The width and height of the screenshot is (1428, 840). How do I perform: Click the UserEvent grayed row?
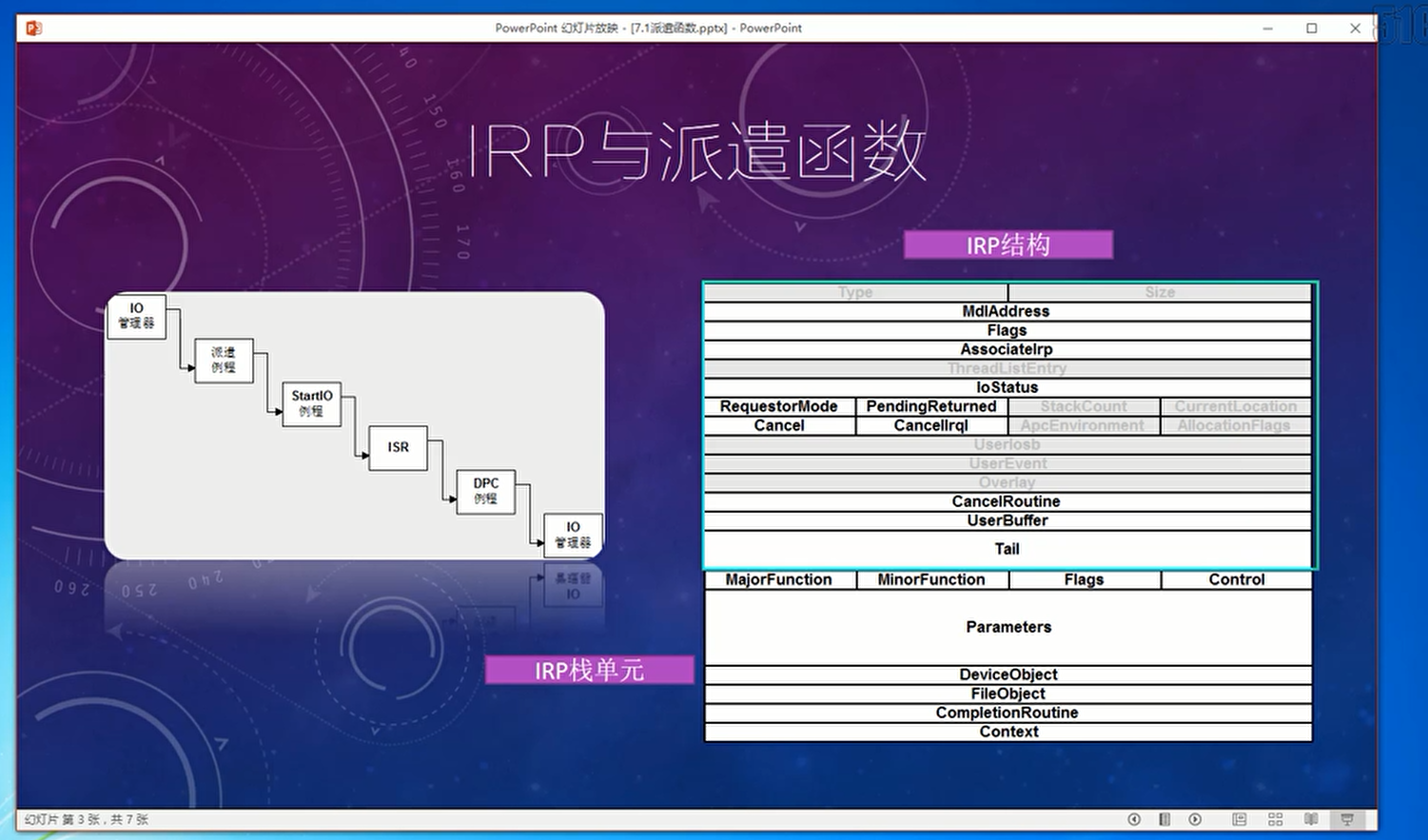[1007, 463]
